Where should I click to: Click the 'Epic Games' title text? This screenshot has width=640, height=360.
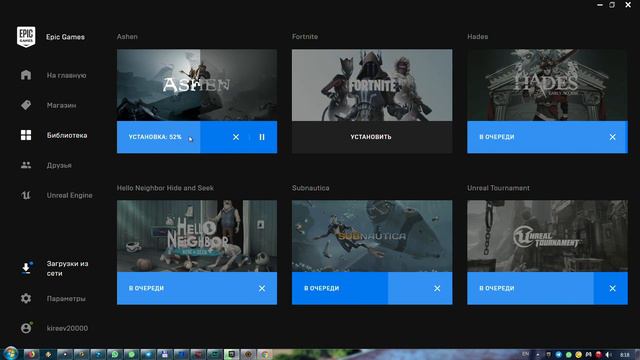[x=65, y=37]
